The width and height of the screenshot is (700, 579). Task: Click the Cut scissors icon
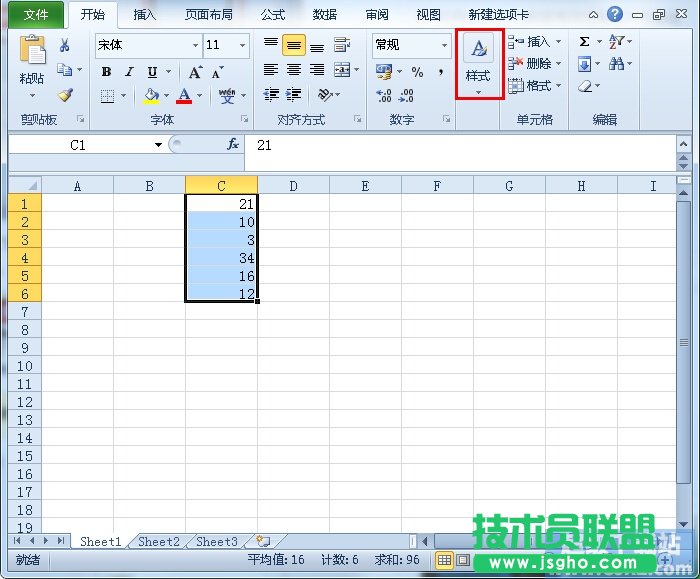click(64, 45)
